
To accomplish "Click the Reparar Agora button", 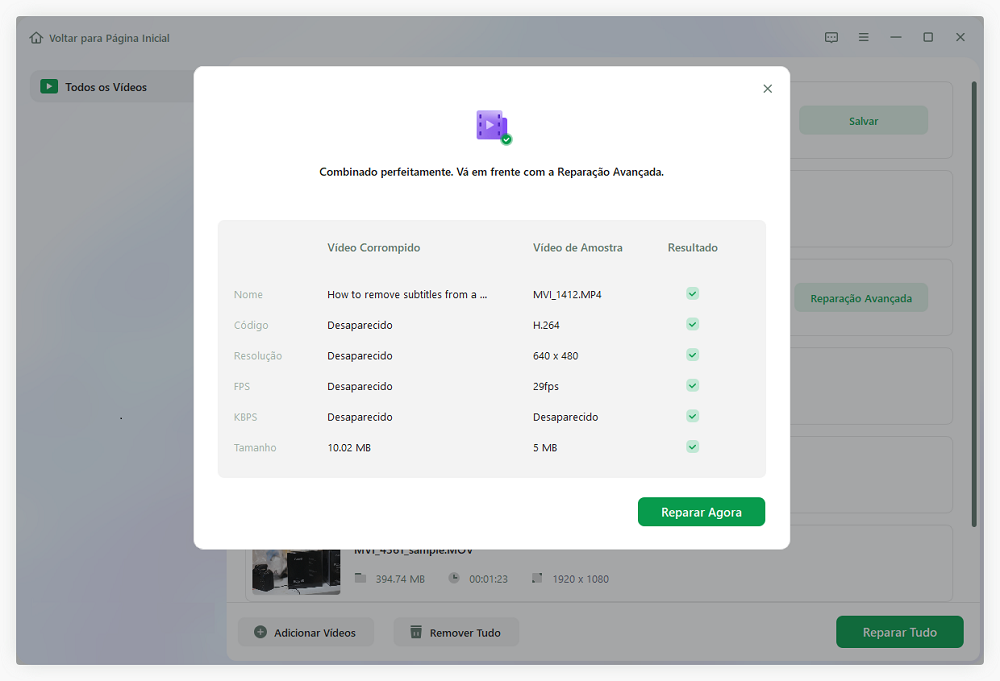I will coord(701,512).
